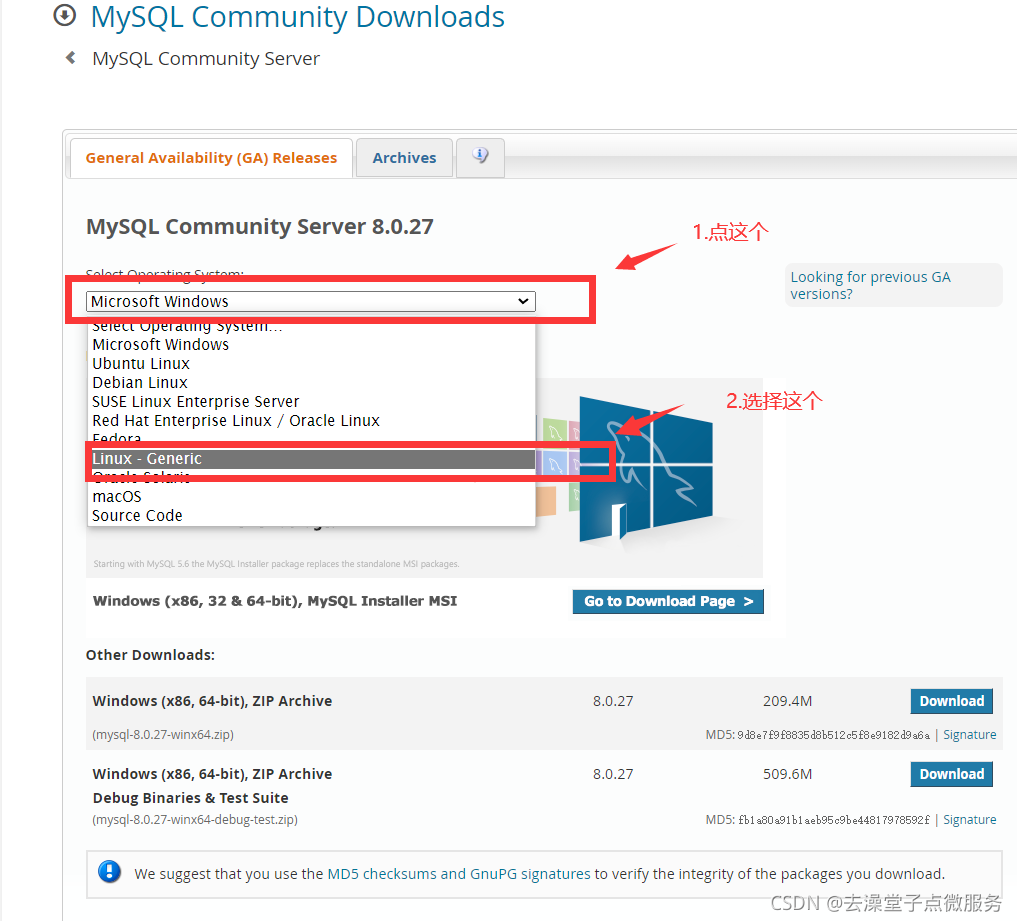Screen dimensions: 1017x921
Task: Choose Debian Linux from the list
Action: pyautogui.click(x=311, y=382)
